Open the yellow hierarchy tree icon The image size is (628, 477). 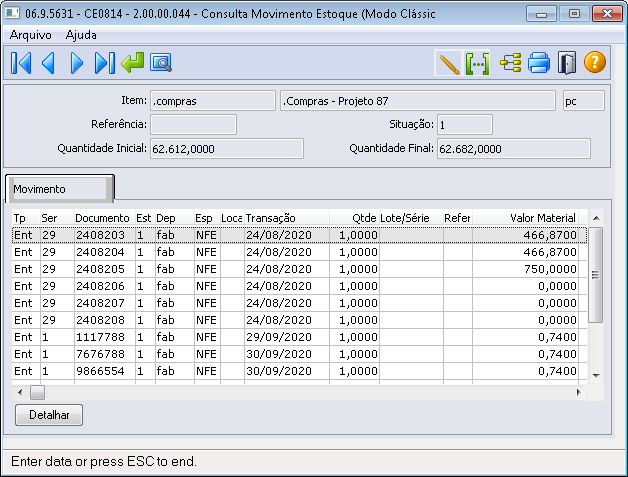pos(510,63)
